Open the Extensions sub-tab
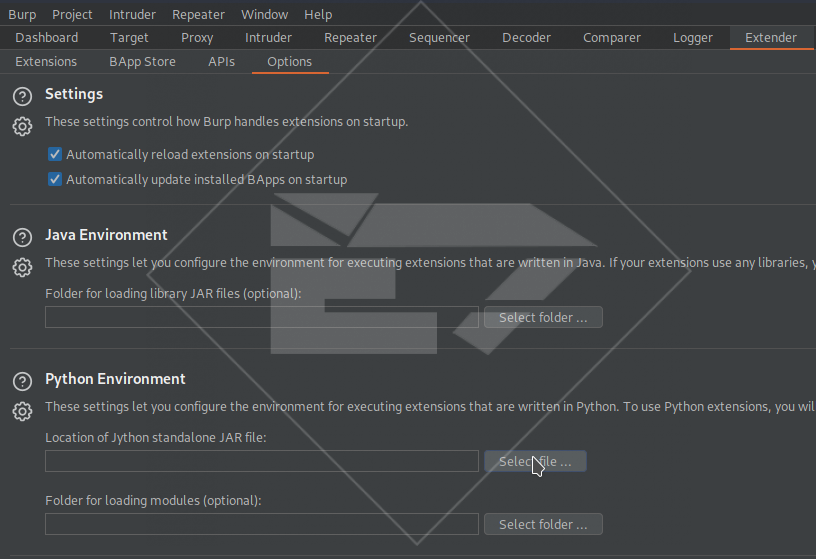 click(x=46, y=61)
